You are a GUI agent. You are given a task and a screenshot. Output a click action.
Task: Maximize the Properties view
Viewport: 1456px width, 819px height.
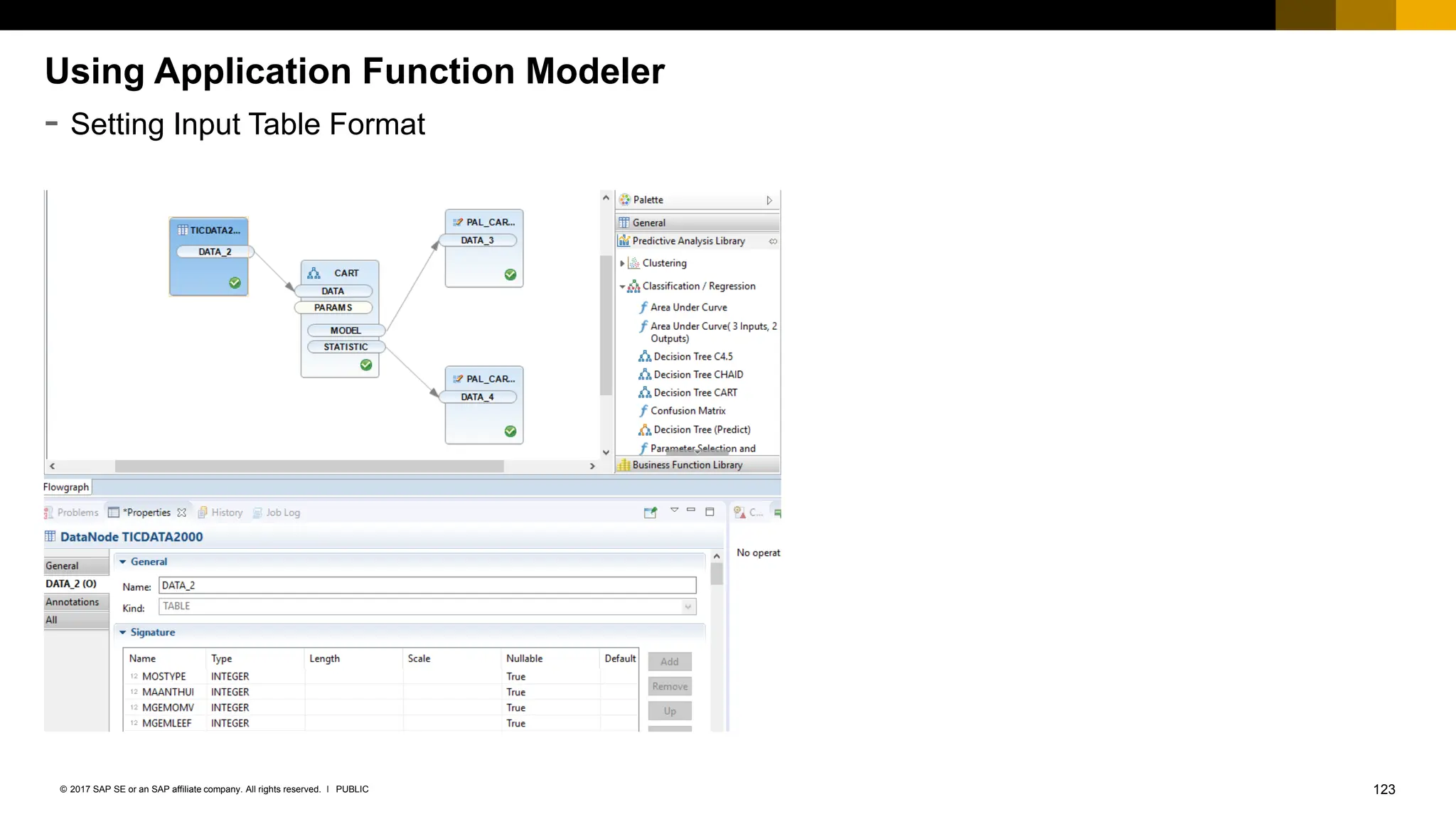click(710, 512)
